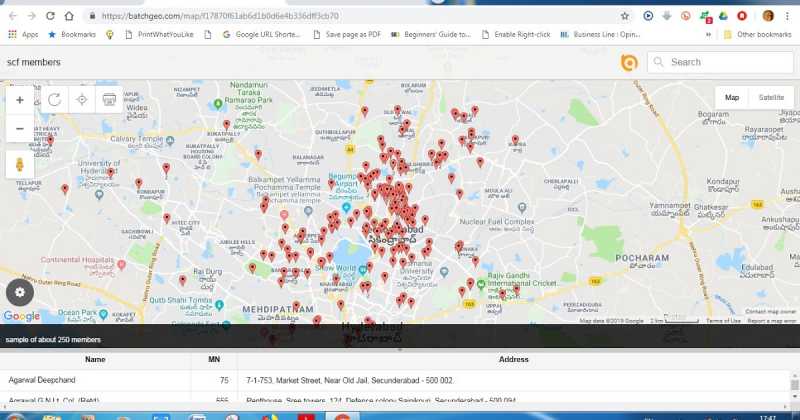The width and height of the screenshot is (800, 420).
Task: Click Nandamuri Taraka Ramarao Park green marker
Action: (x=218, y=104)
